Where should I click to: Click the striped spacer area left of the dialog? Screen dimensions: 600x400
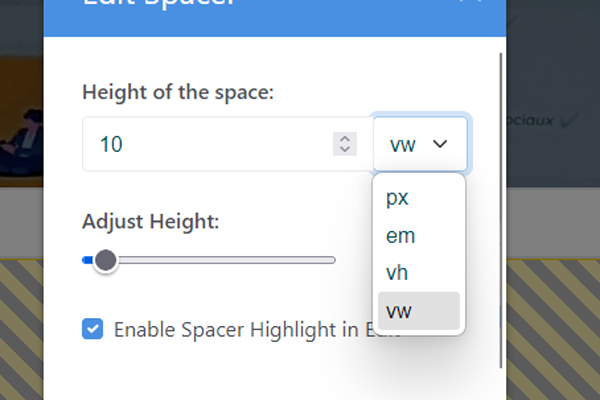21,330
